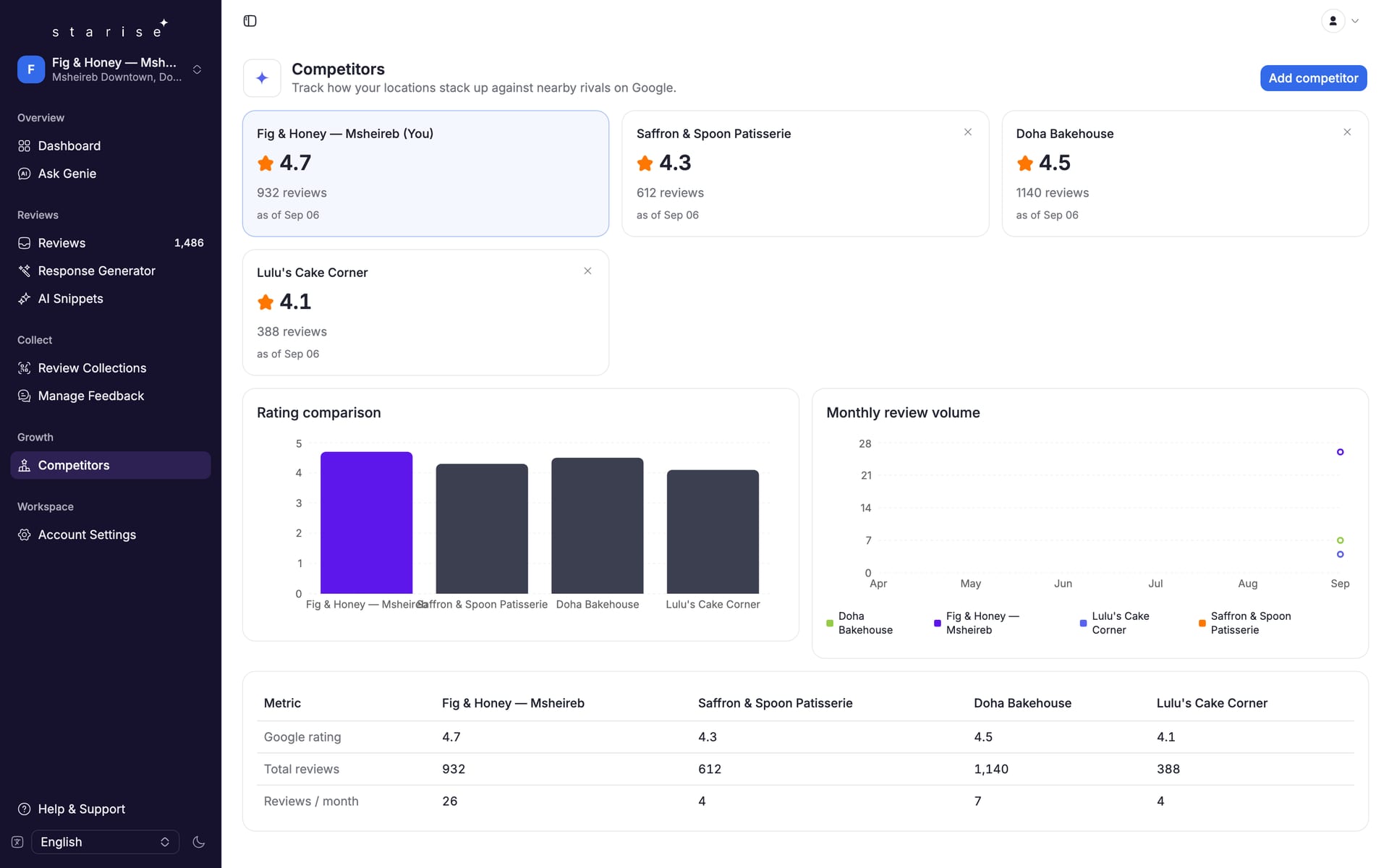Remove Doha Bakehouse competitor card
Screen dimensions: 1389x868
[x=1347, y=132]
